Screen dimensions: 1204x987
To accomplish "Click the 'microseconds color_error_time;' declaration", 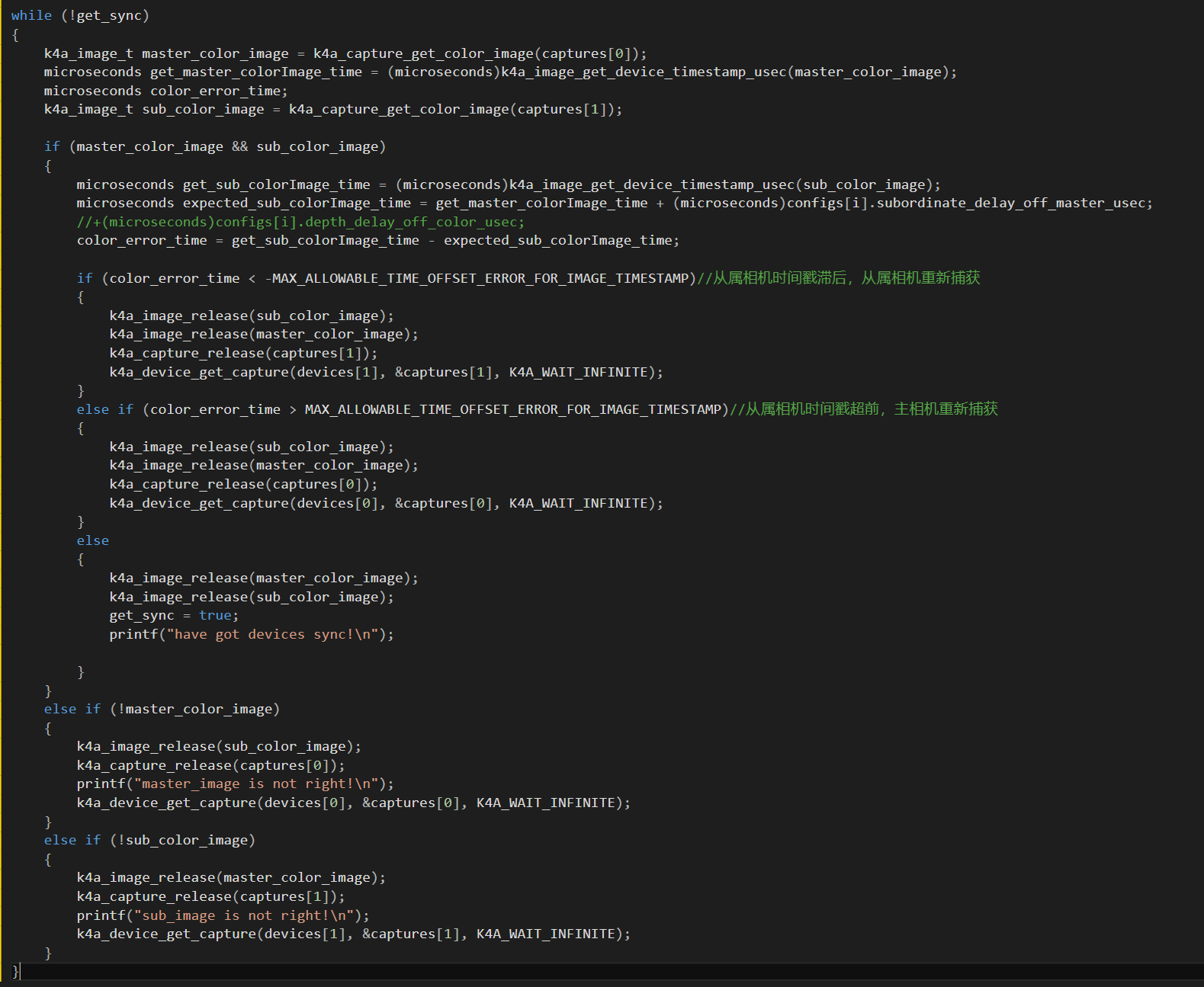I will point(165,91).
